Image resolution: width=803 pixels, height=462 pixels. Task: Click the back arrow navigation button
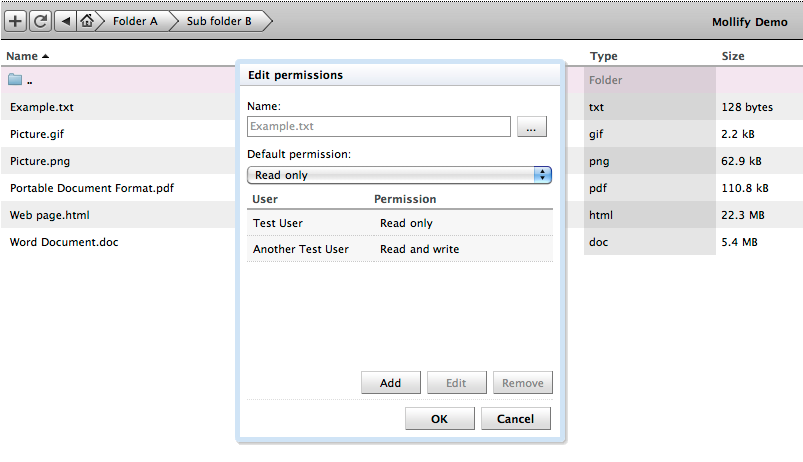point(65,21)
